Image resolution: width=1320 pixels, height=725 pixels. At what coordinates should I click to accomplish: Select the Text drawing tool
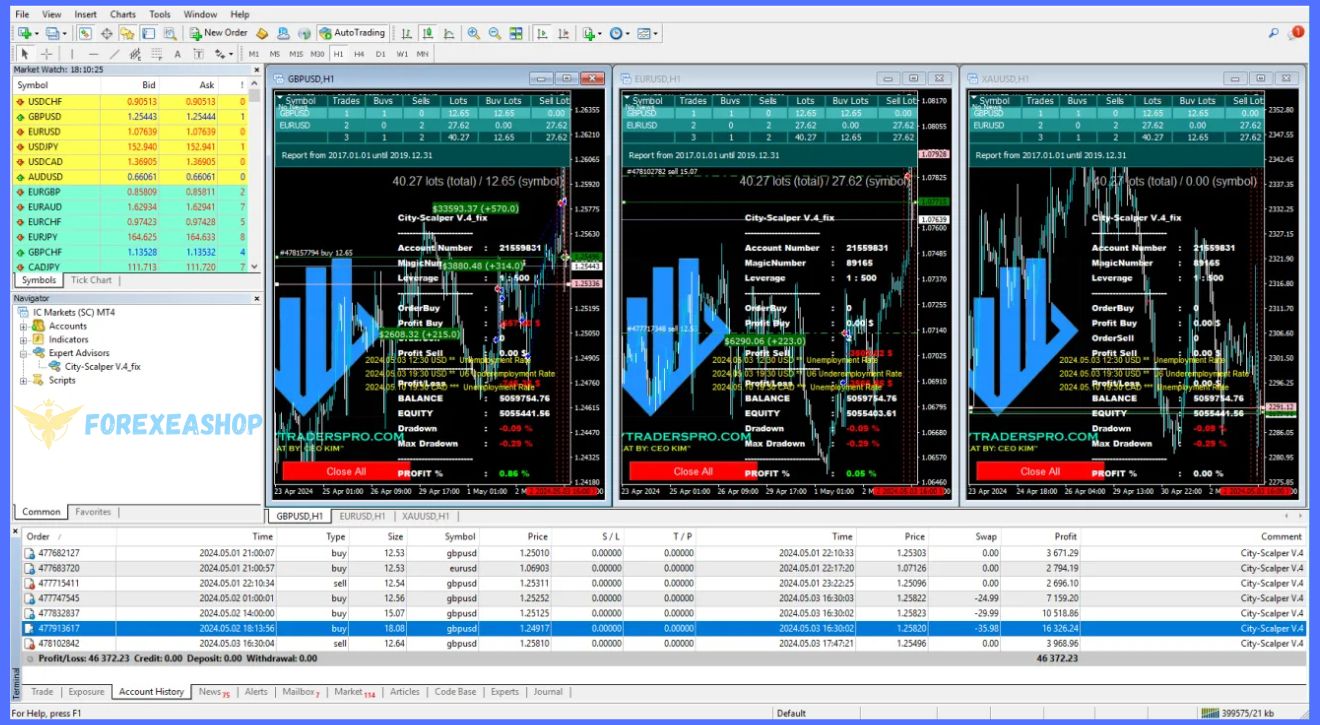click(x=177, y=54)
